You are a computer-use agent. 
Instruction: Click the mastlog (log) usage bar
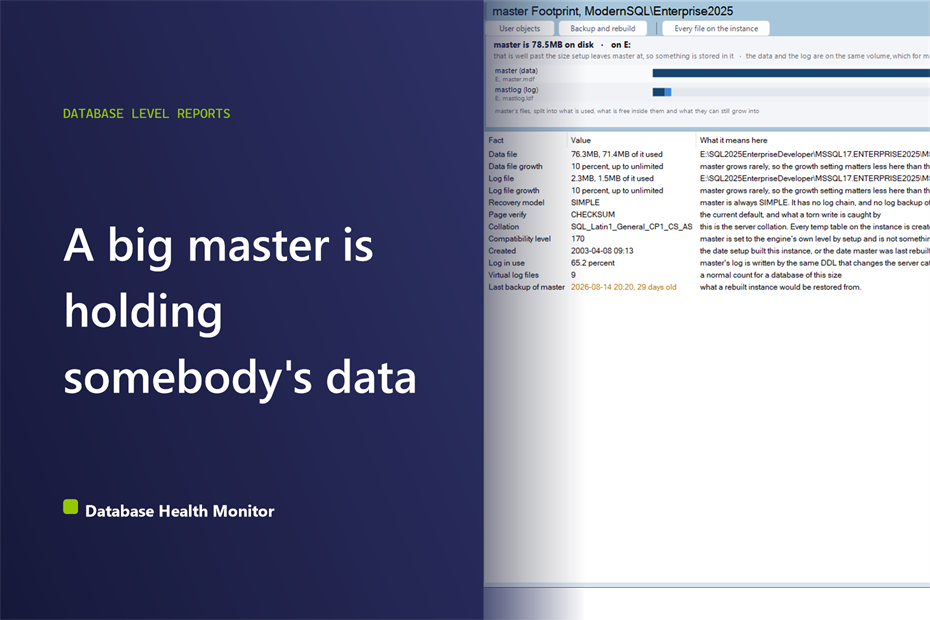point(791,92)
